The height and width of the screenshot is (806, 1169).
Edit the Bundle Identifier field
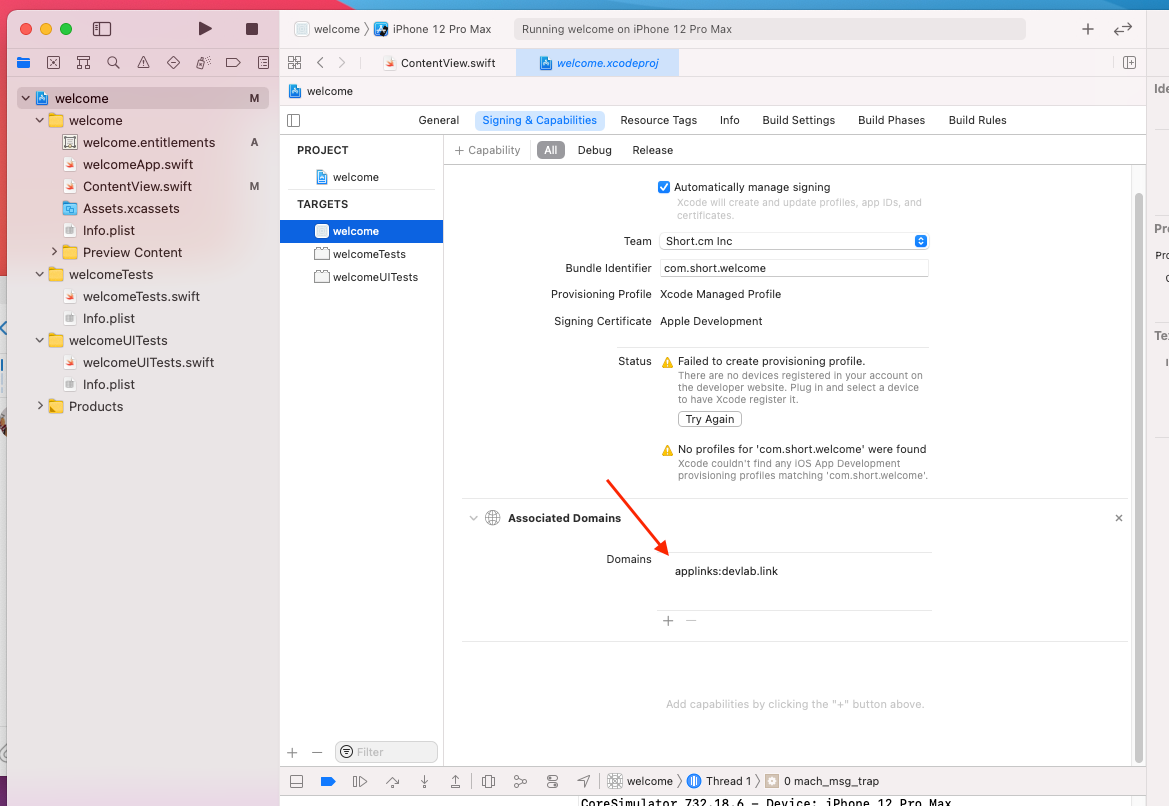[794, 268]
